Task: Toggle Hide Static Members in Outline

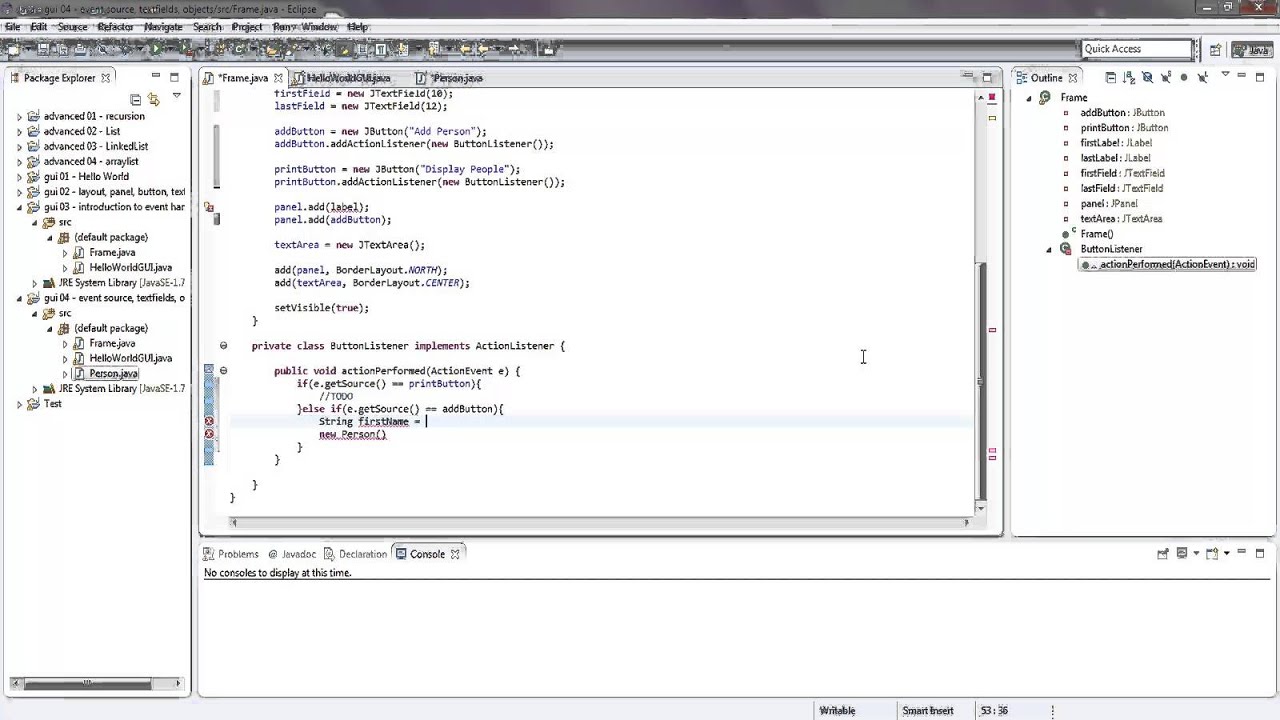Action: click(1165, 77)
